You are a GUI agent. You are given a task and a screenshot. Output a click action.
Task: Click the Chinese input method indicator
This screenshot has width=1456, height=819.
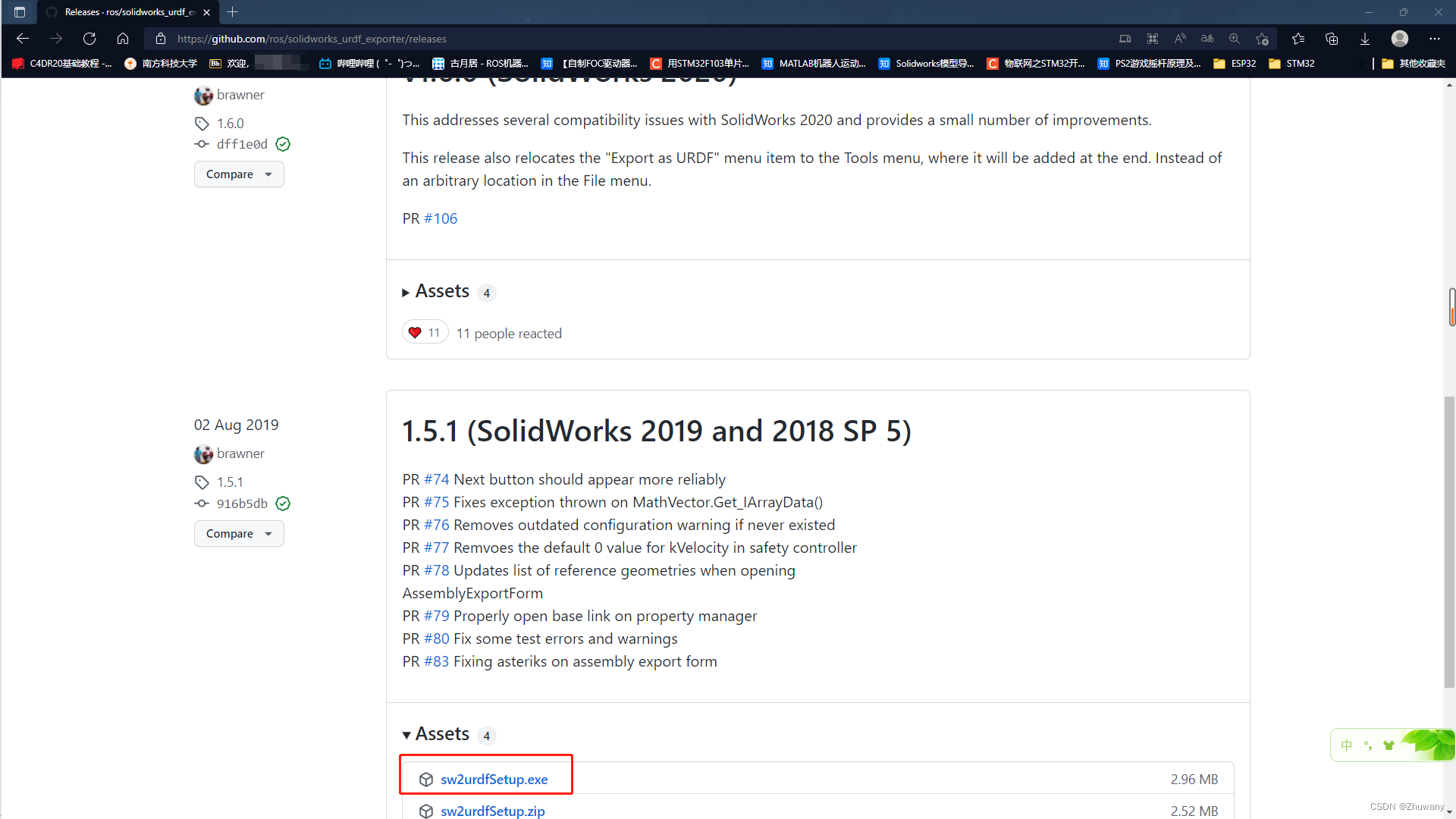tap(1347, 745)
